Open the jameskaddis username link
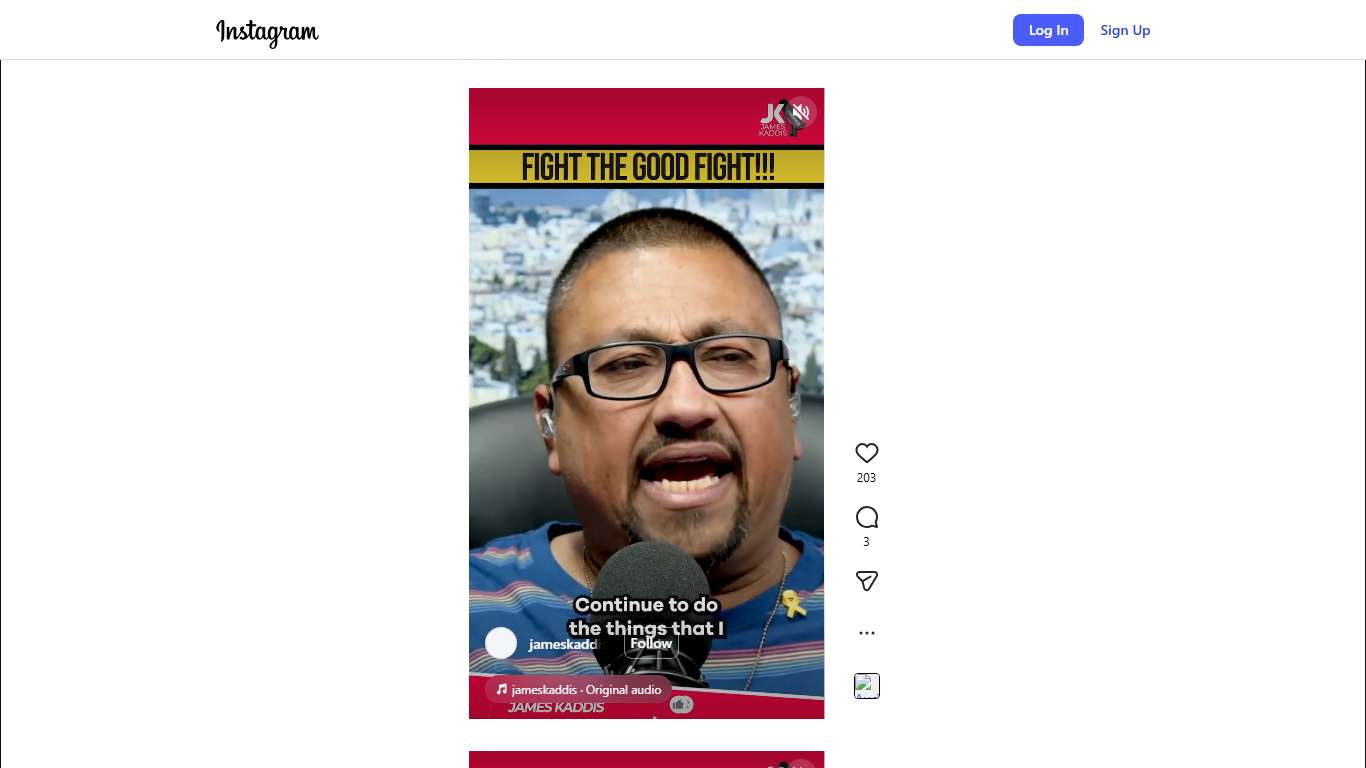 click(x=563, y=644)
